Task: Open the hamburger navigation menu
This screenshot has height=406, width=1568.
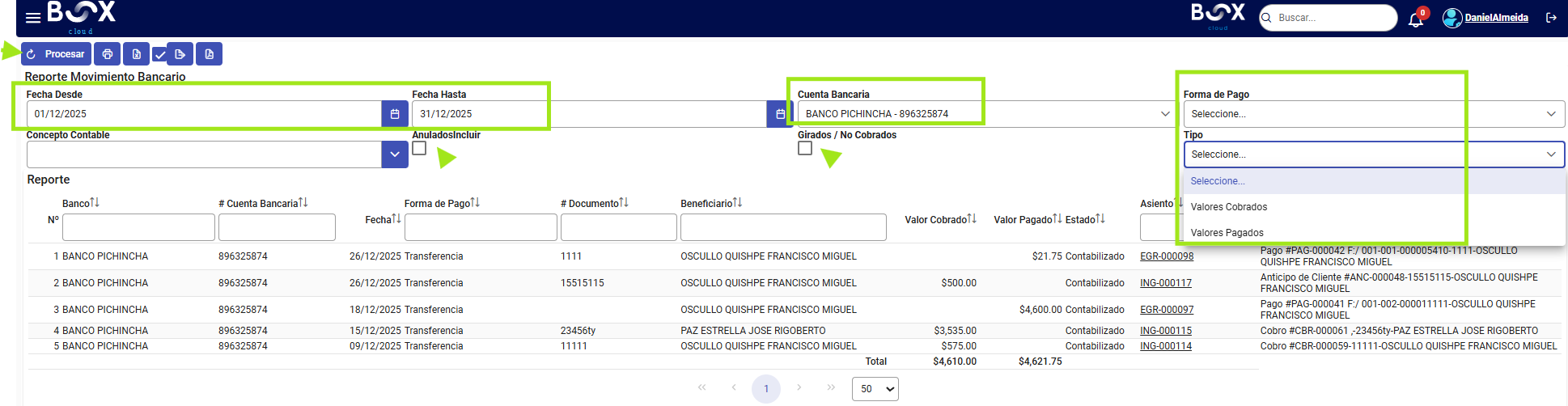Action: (x=33, y=18)
